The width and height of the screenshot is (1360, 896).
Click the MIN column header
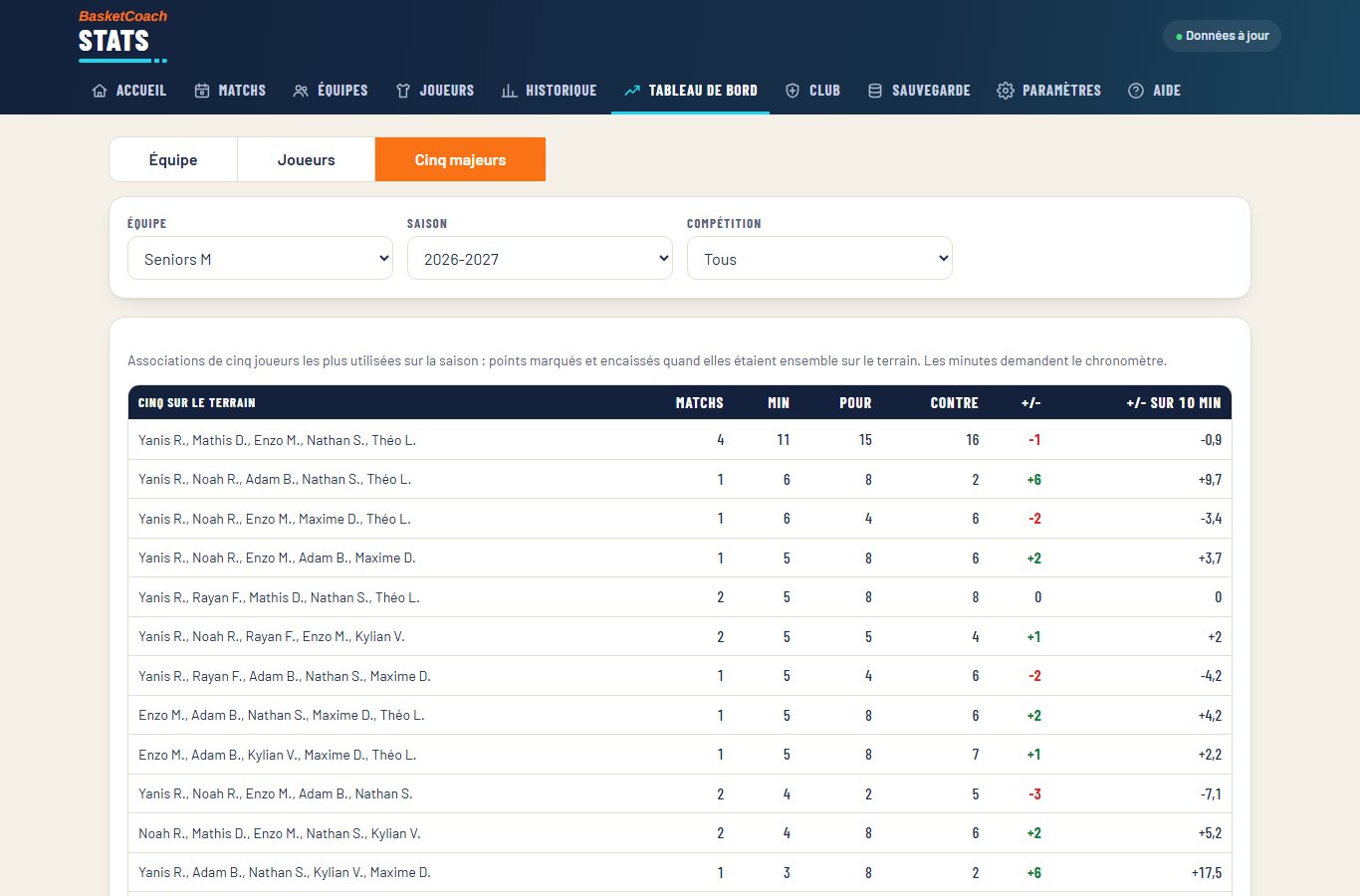pos(779,403)
